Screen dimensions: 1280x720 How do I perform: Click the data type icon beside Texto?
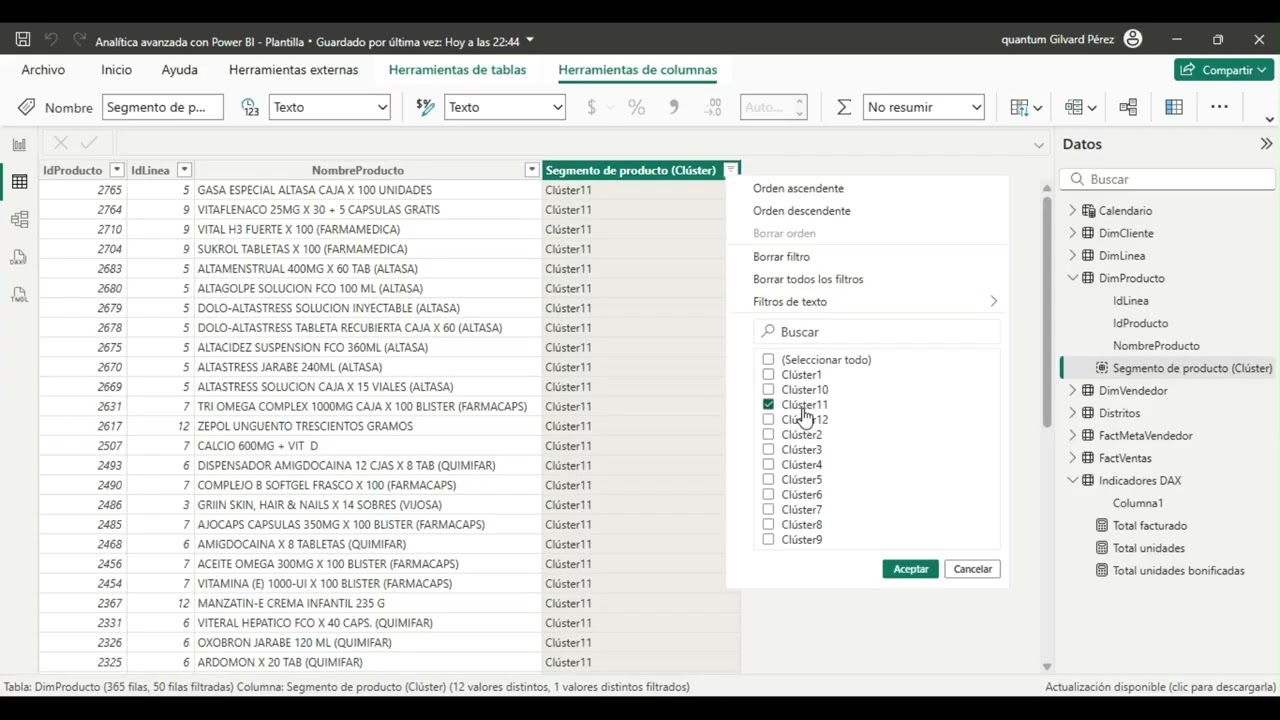tap(250, 107)
